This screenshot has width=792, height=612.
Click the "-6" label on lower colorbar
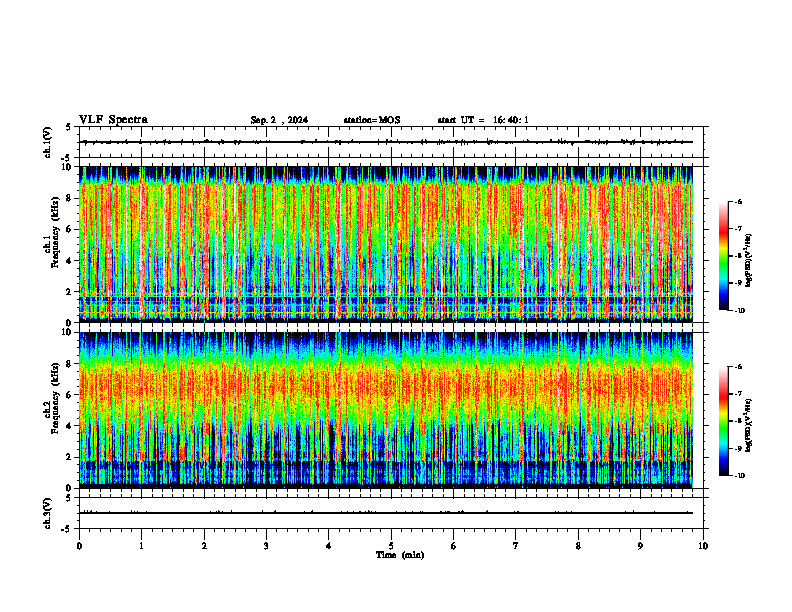pos(738,367)
